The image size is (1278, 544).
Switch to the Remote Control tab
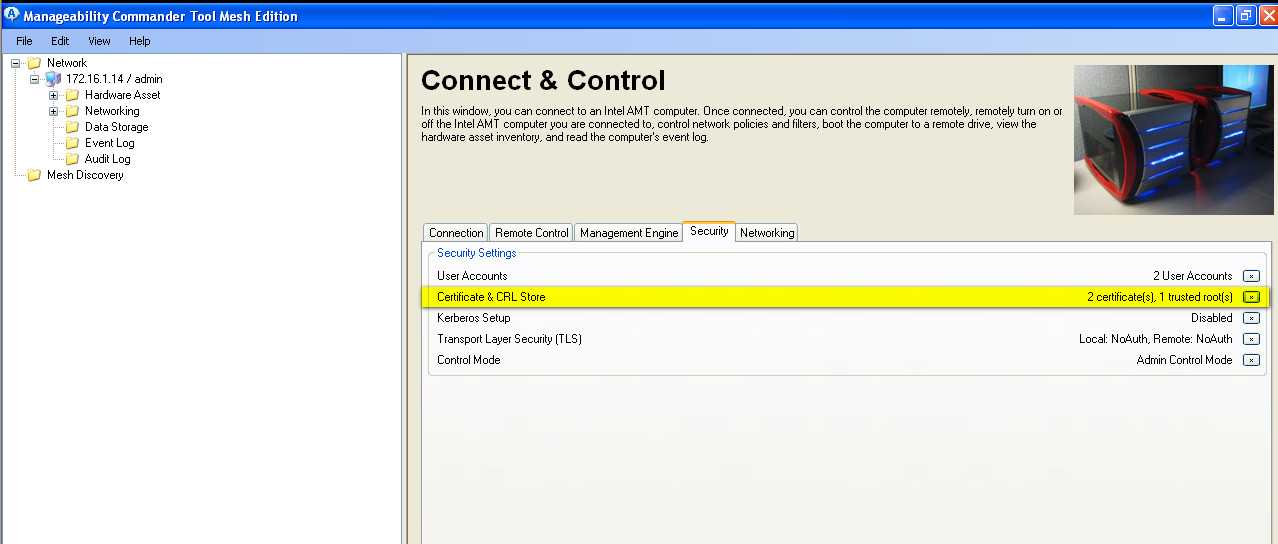(x=532, y=233)
